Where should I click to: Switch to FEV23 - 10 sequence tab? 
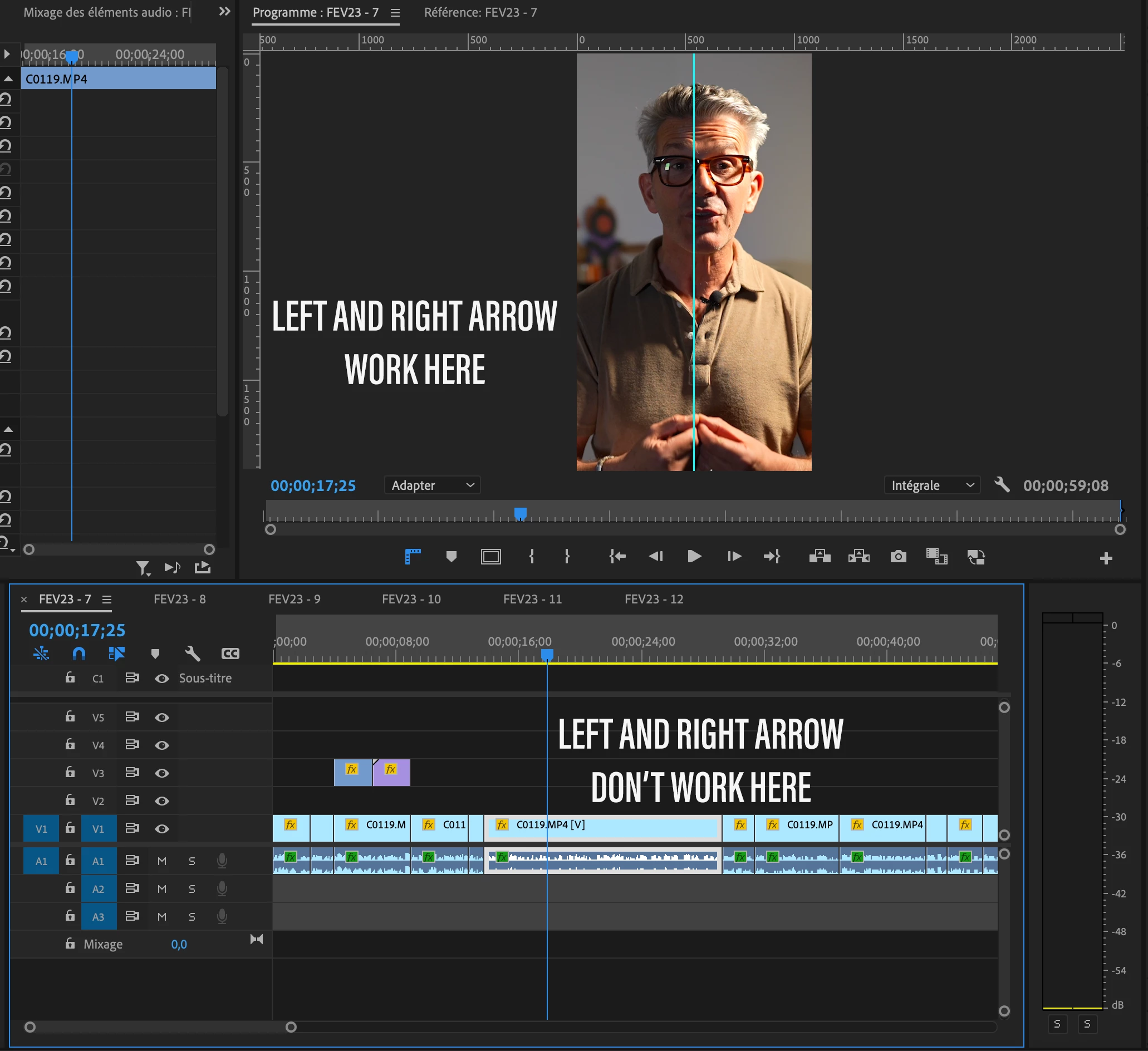coord(411,599)
